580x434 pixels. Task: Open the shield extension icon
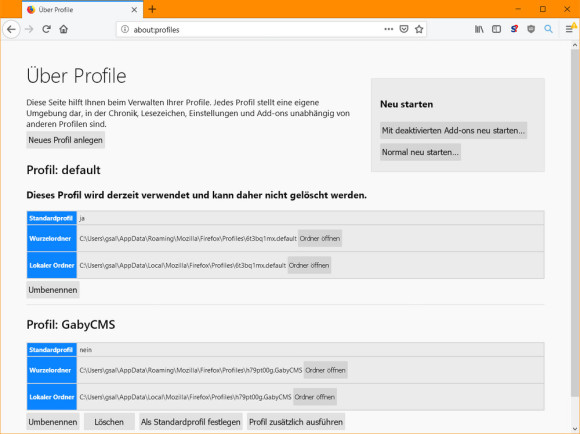pyautogui.click(x=531, y=29)
